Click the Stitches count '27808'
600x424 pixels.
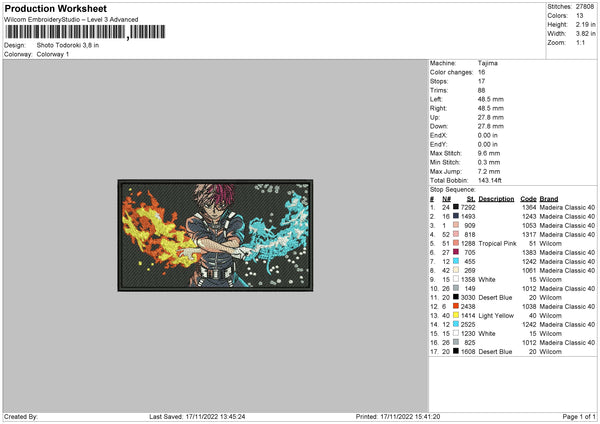pyautogui.click(x=585, y=7)
